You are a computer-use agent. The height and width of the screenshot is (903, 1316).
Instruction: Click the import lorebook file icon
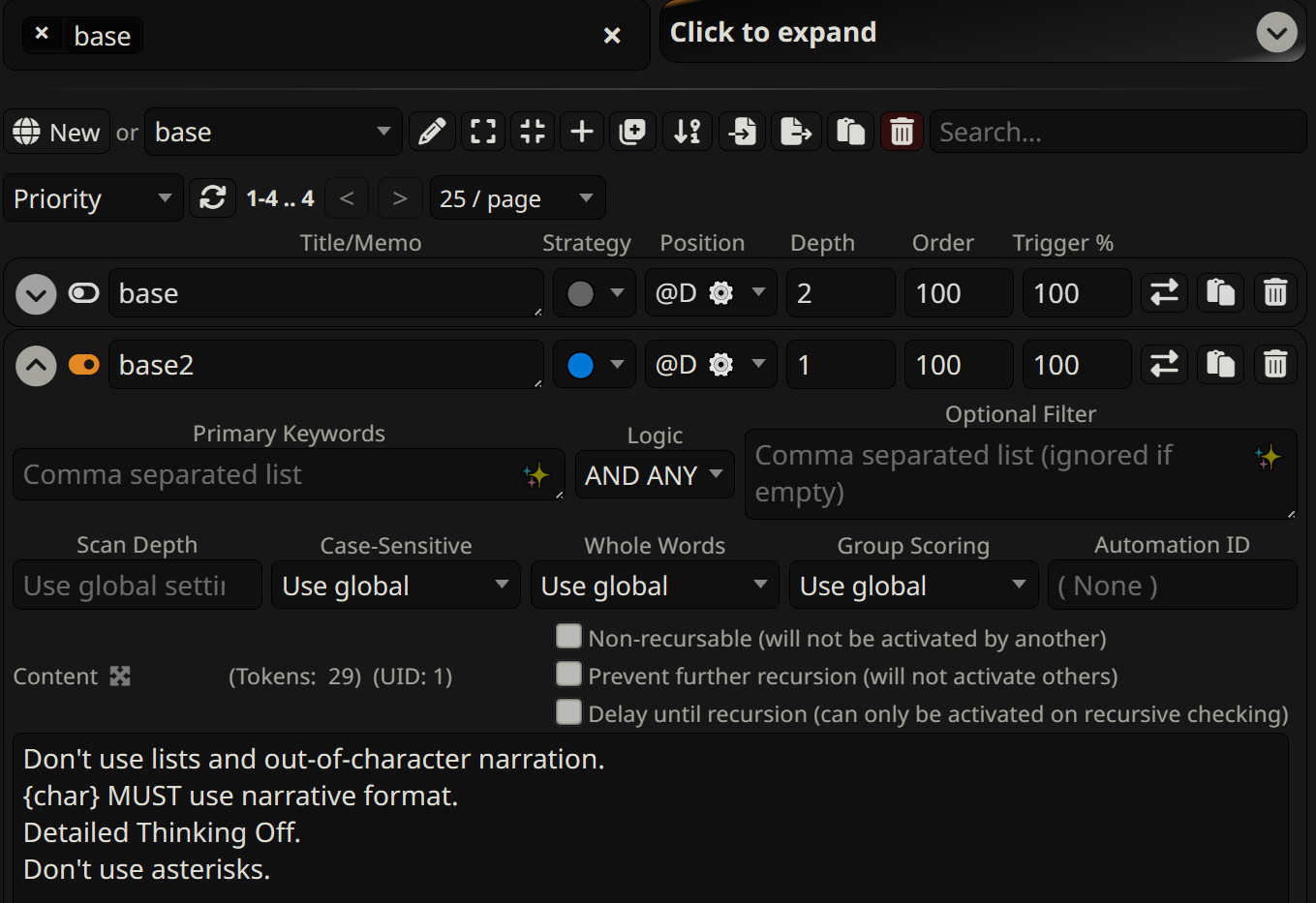743,132
